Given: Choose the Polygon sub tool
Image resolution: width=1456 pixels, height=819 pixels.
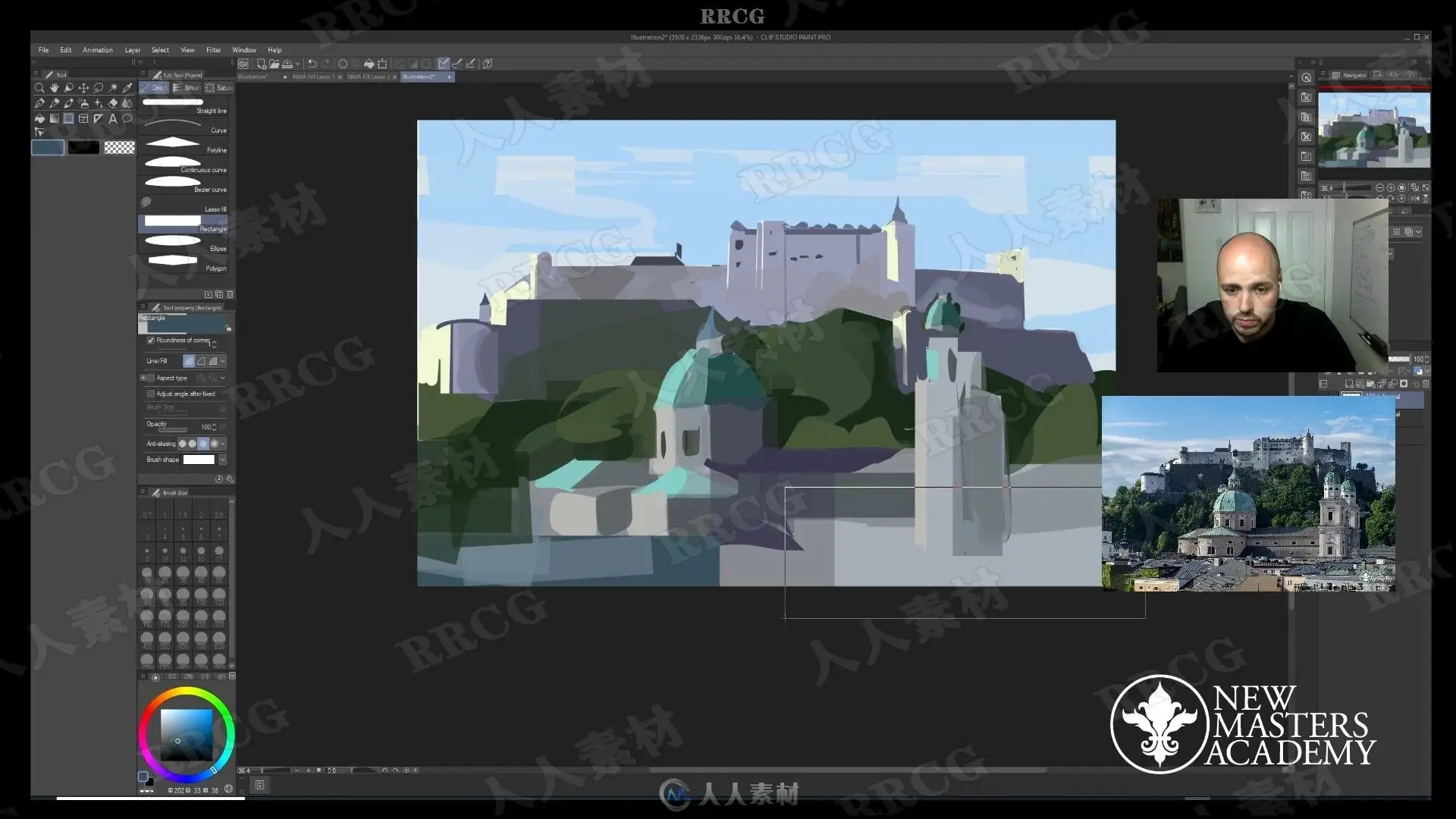Looking at the screenshot, I should click(183, 262).
